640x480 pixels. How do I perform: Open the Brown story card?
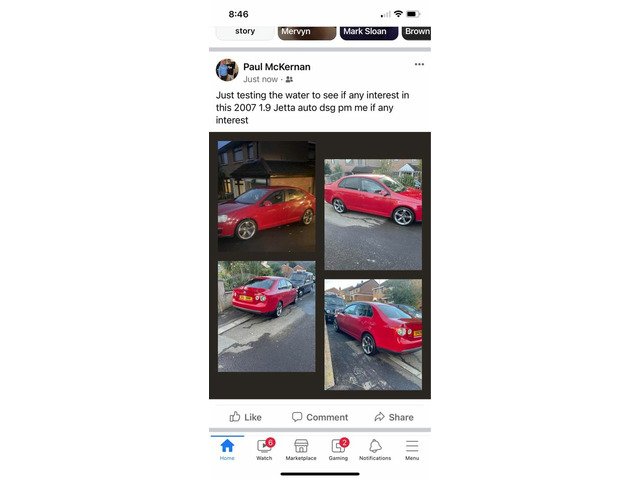[416, 33]
